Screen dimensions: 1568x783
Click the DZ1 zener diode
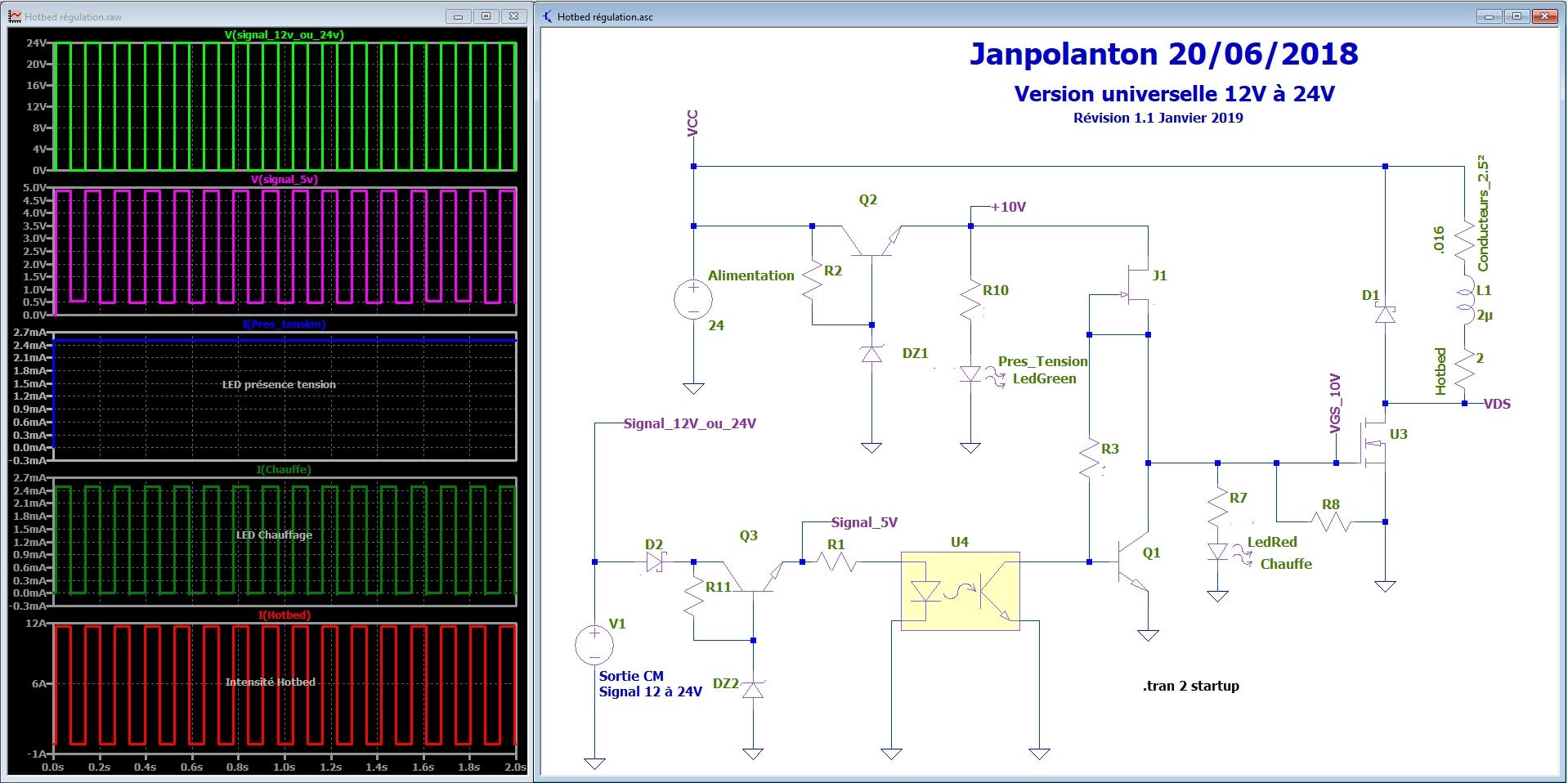point(872,354)
